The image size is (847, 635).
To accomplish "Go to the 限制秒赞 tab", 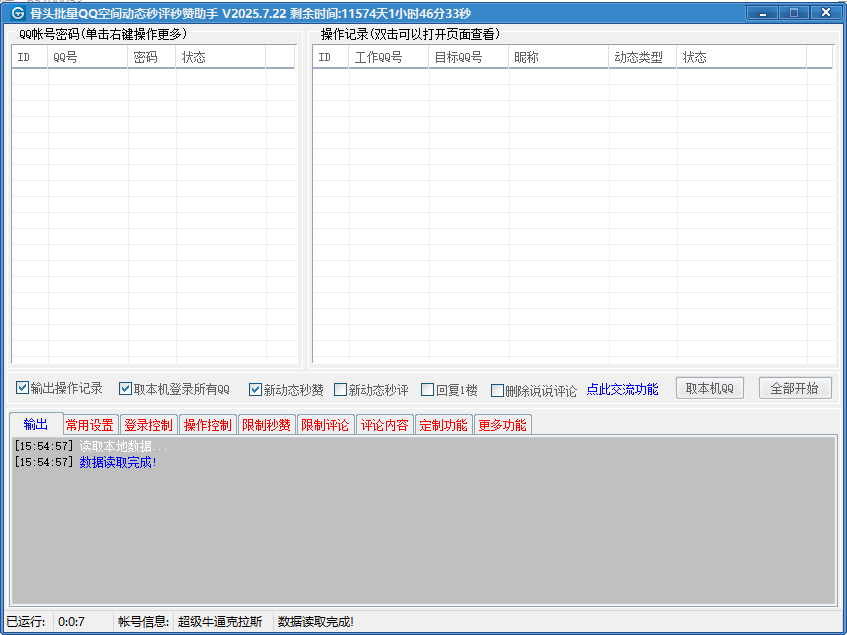I will click(267, 425).
